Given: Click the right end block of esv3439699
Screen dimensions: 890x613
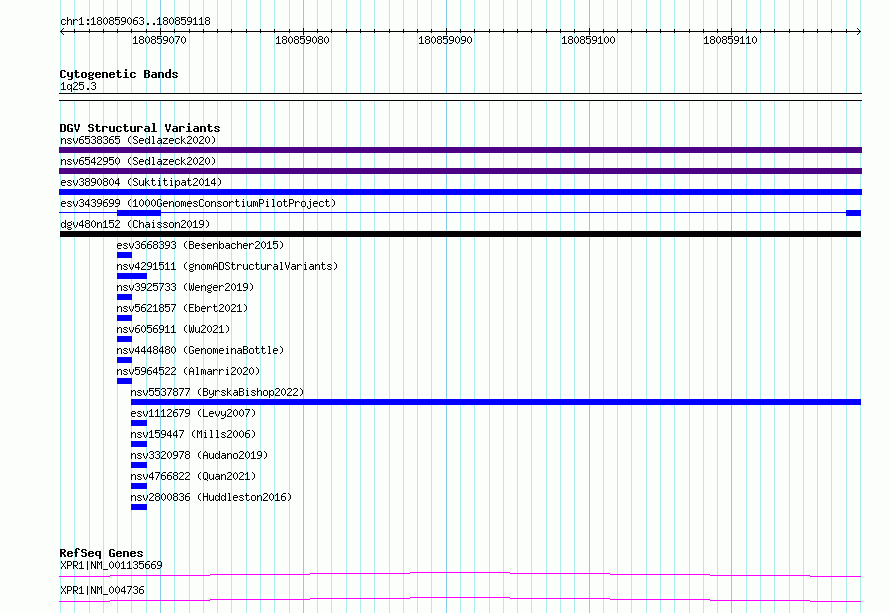Looking at the screenshot, I should coord(853,213).
